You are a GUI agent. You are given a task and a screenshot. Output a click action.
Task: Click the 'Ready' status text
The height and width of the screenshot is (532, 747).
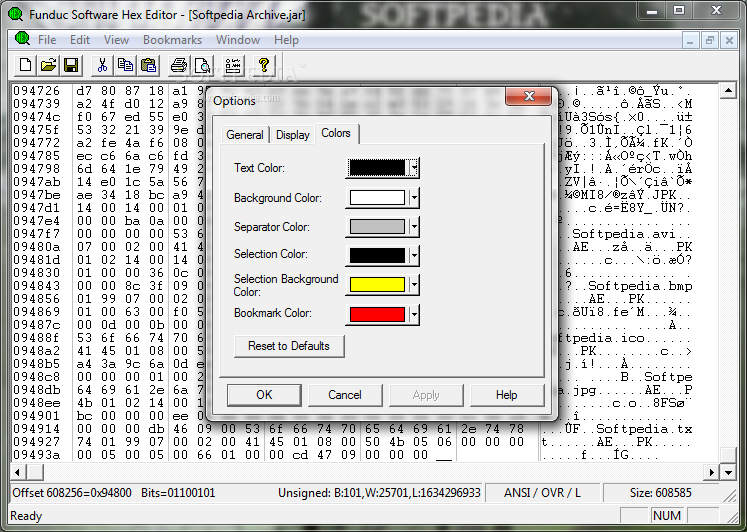(26, 516)
